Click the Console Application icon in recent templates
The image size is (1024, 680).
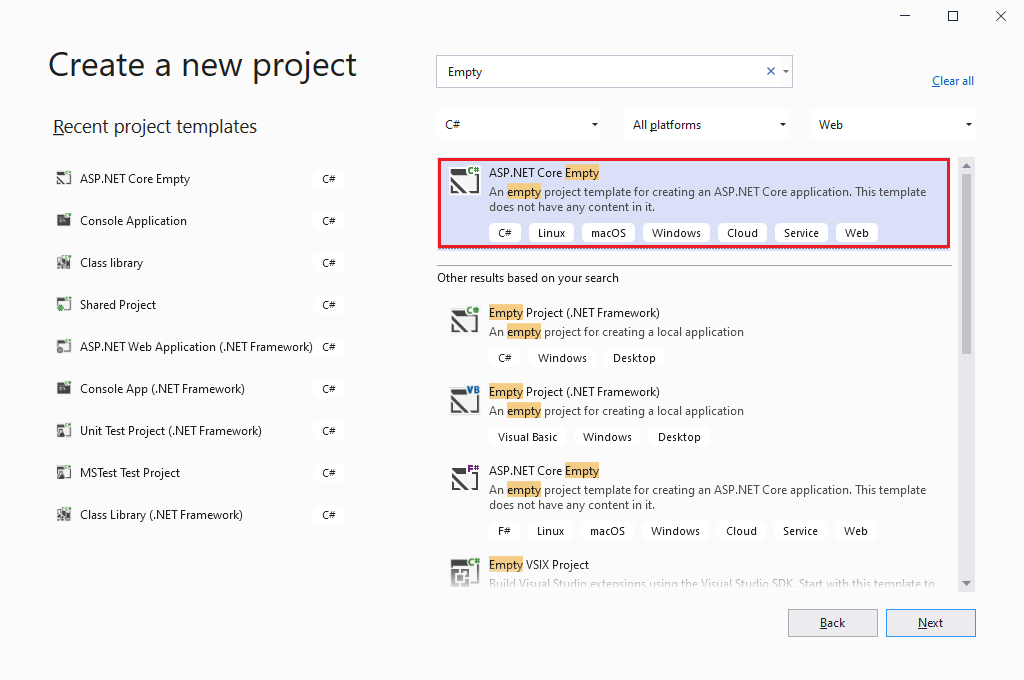(64, 220)
